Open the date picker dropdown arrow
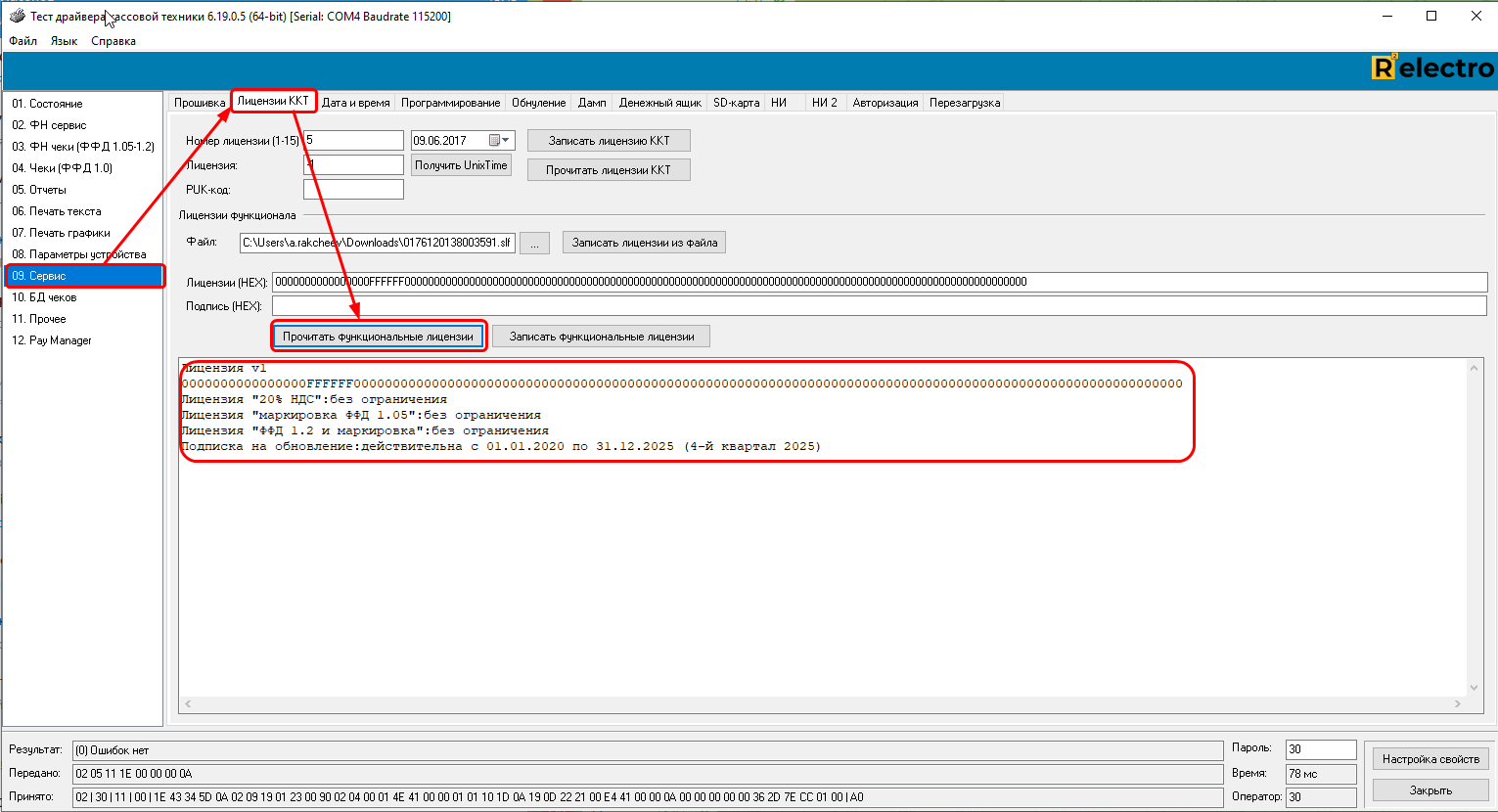Viewport: 1498px width, 812px height. pyautogui.click(x=506, y=141)
